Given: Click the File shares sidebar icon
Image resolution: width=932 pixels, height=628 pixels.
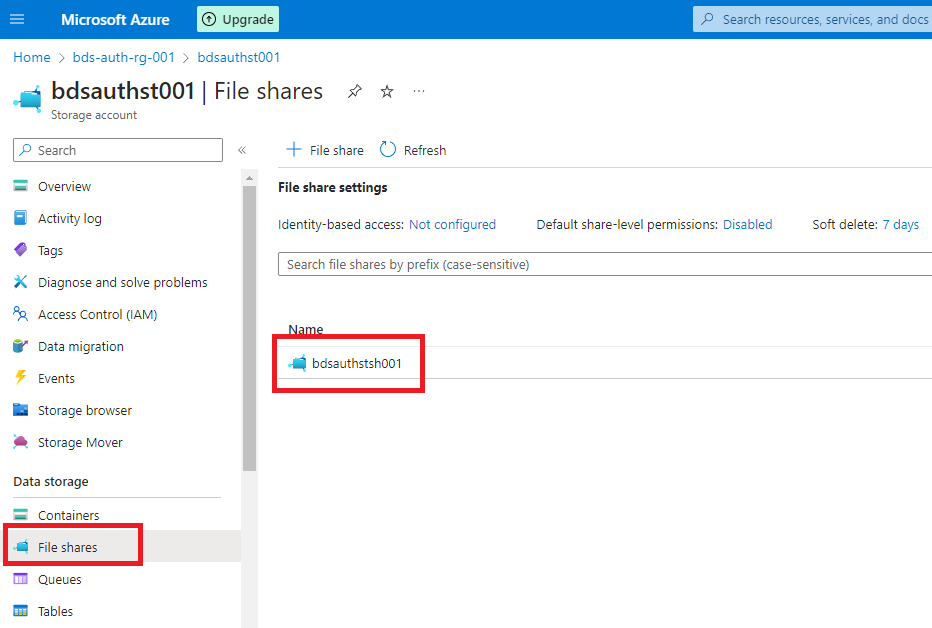Looking at the screenshot, I should coord(21,547).
